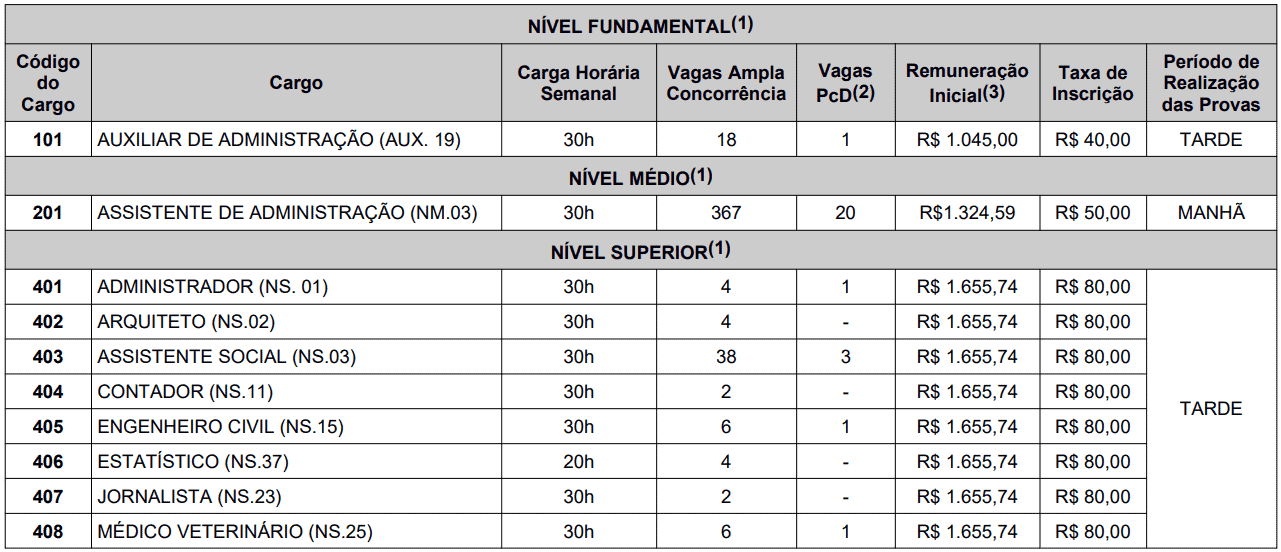Click MÉDICO VETERINÁRIO (NS.25) cell
The image size is (1281, 552).
coord(296,532)
